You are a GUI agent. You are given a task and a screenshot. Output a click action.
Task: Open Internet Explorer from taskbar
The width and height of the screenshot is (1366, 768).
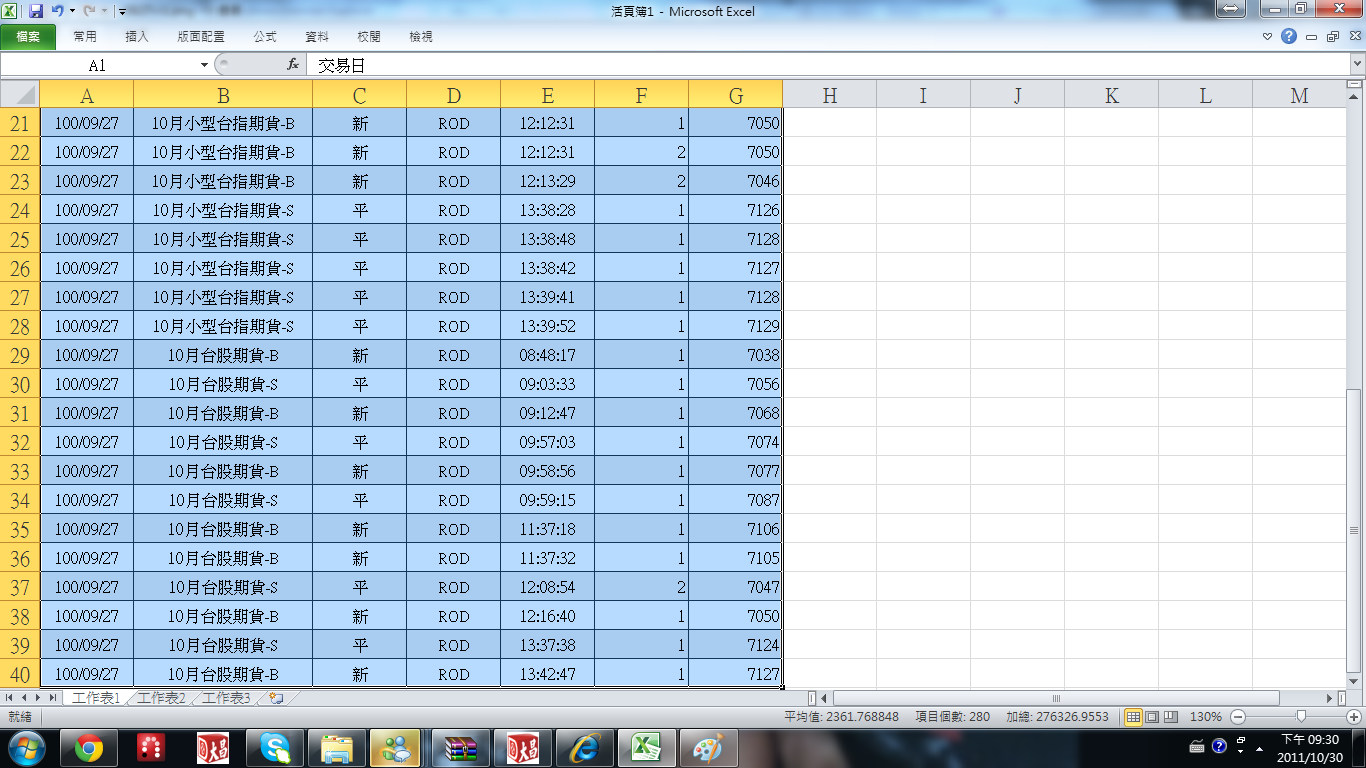tap(584, 748)
